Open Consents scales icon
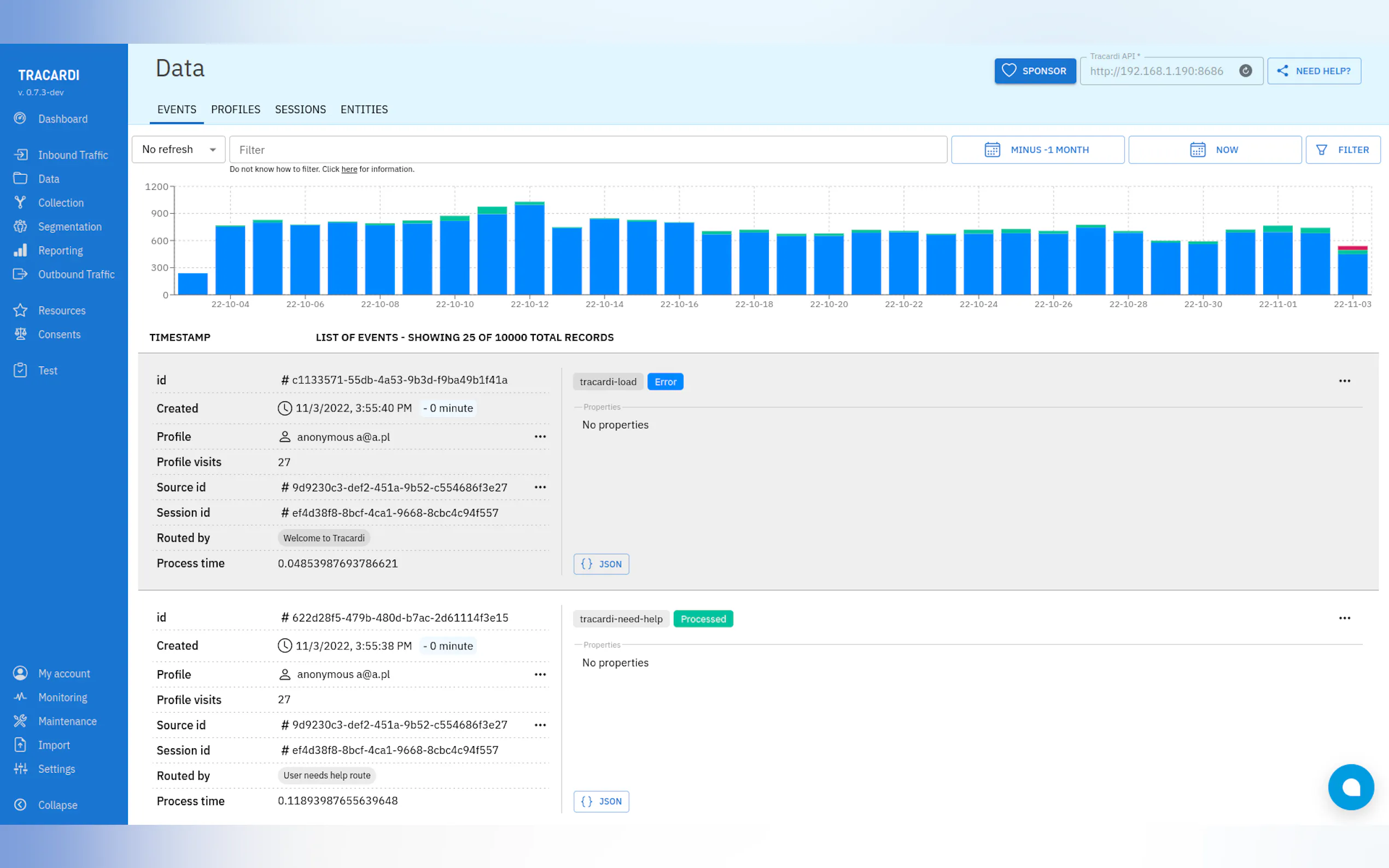The height and width of the screenshot is (868, 1389). (x=20, y=334)
